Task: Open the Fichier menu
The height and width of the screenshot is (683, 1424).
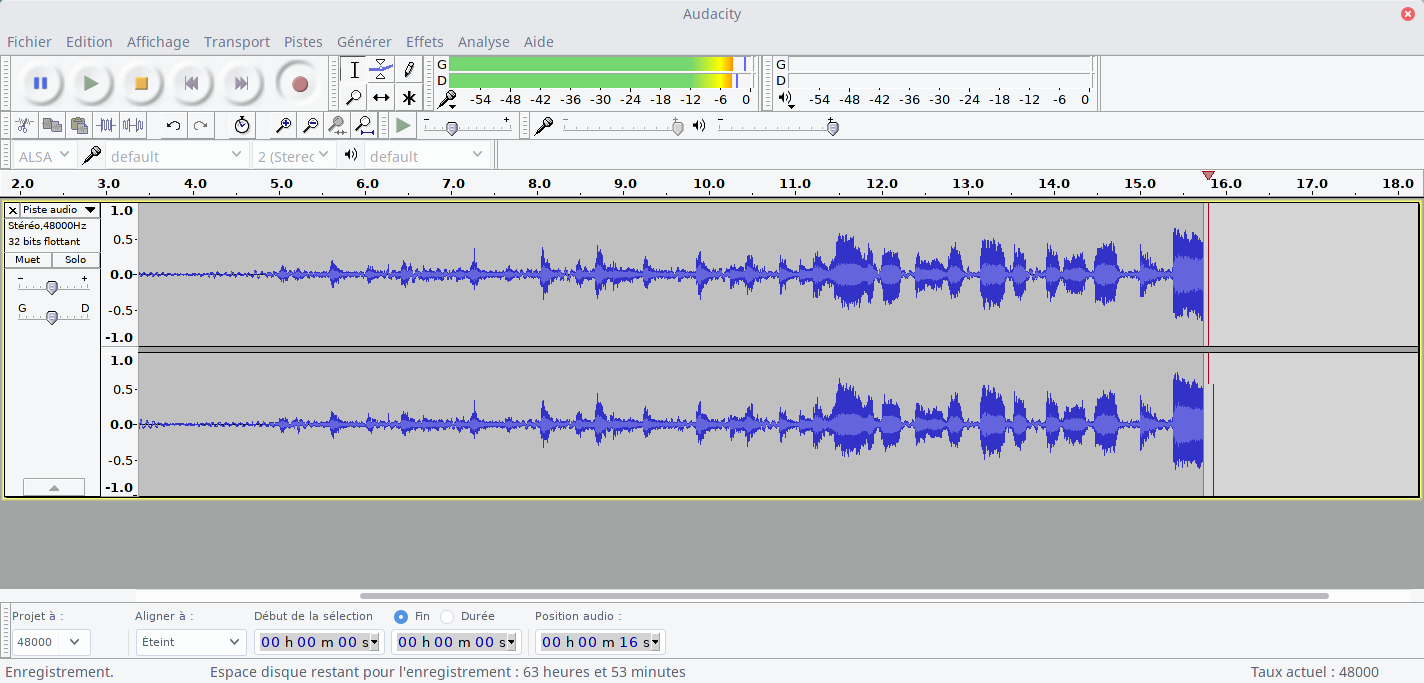Action: point(29,42)
